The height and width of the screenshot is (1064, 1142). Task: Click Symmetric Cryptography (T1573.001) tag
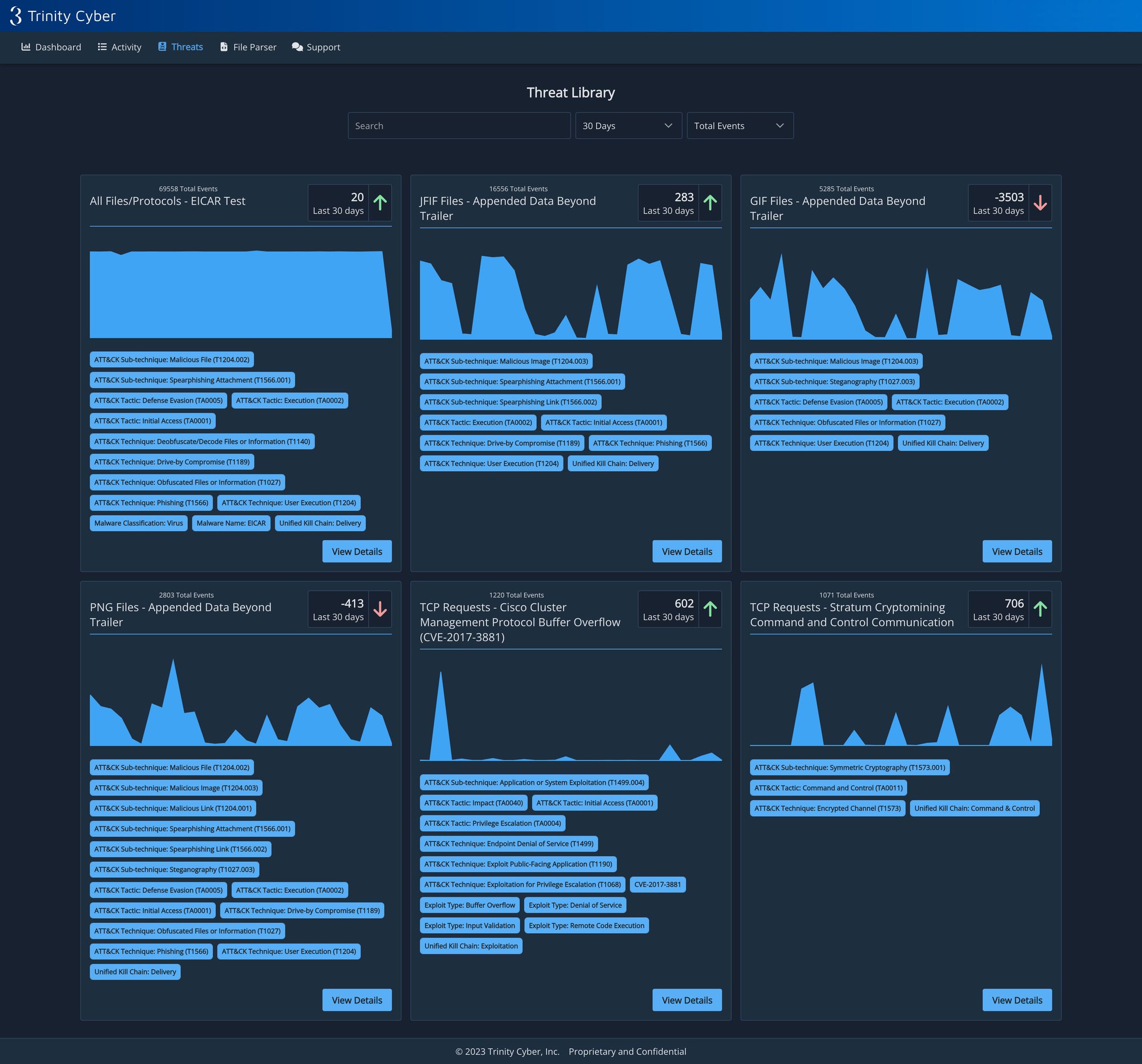point(850,767)
